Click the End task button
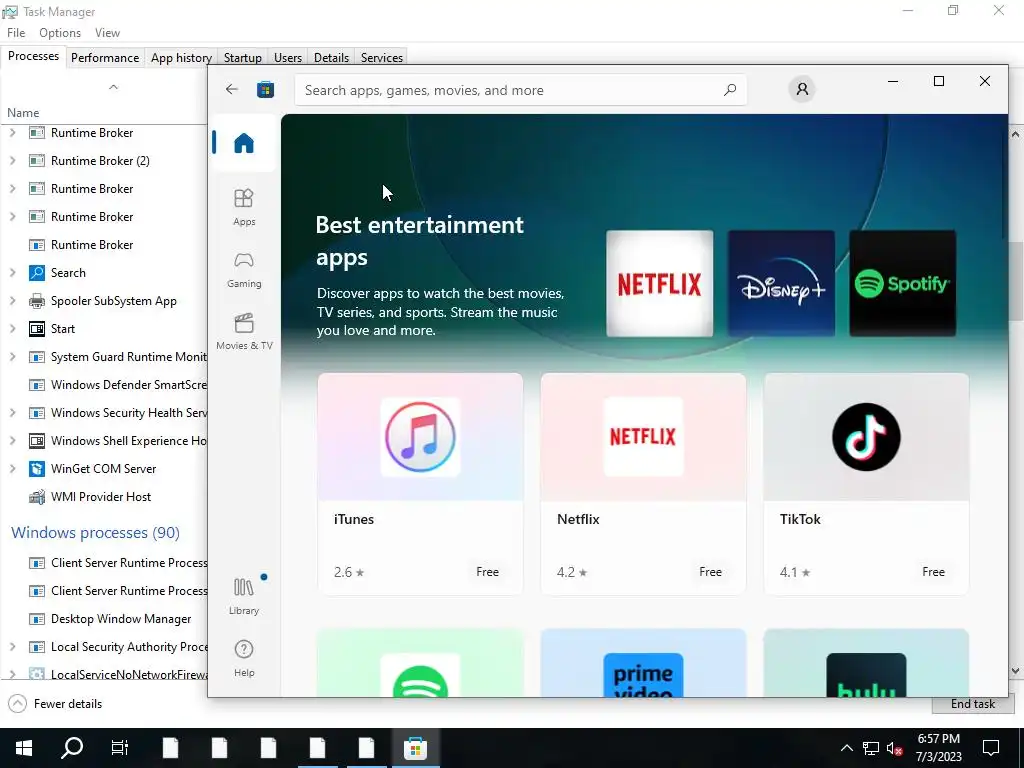 point(972,704)
